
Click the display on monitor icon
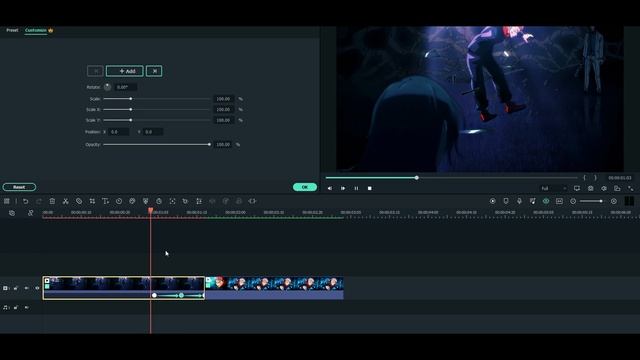pyautogui.click(x=577, y=188)
